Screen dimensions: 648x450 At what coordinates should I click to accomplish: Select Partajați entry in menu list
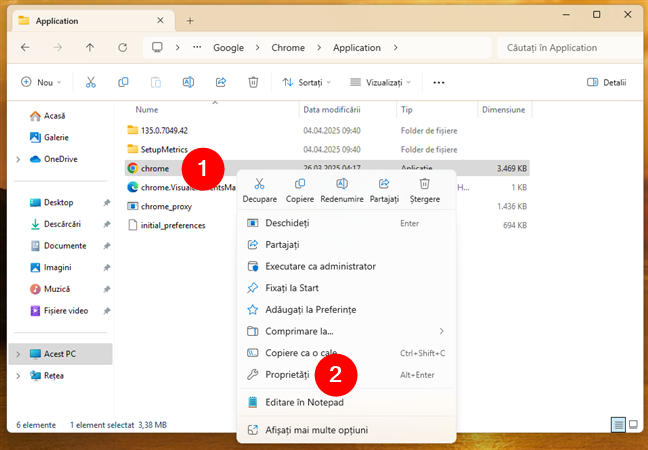(346, 245)
